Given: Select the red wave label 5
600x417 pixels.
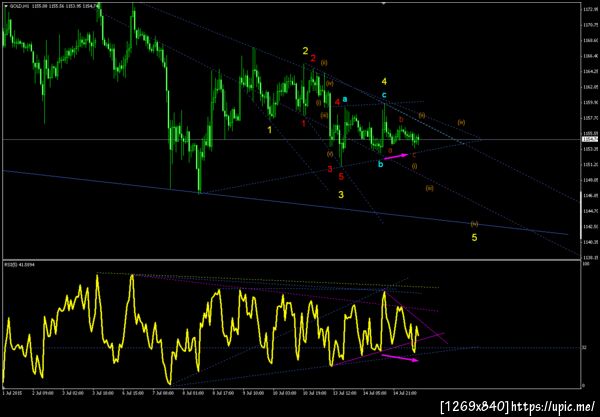Looking at the screenshot, I should pyautogui.click(x=341, y=176).
